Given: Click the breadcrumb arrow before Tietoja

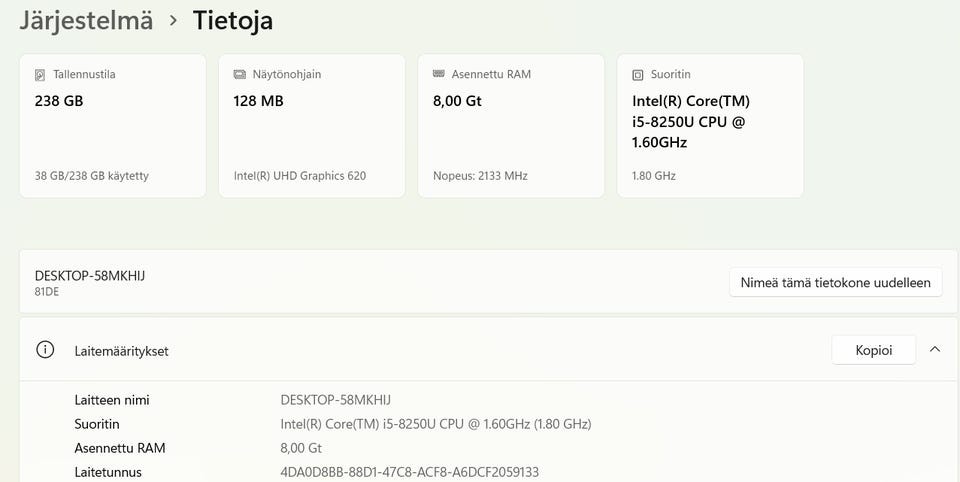Looking at the screenshot, I should tap(173, 20).
